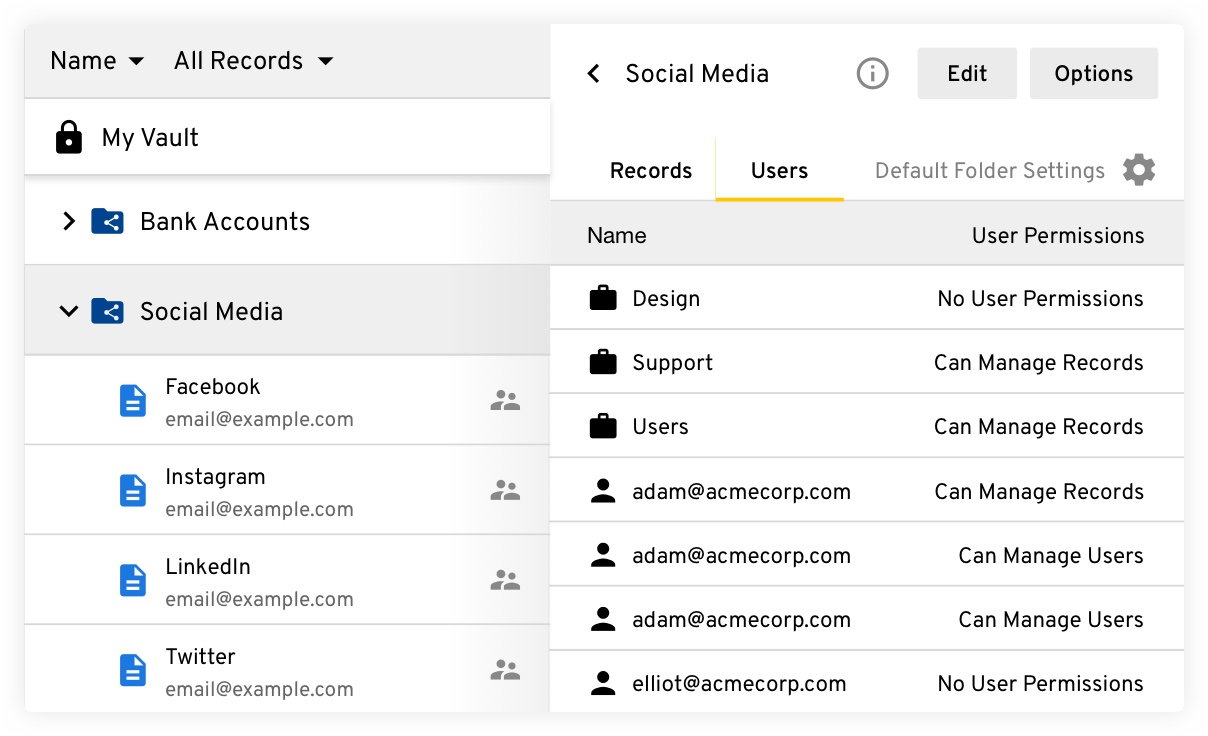Click Support's Can Manage Records value
The width and height of the screenshot is (1208, 736).
pyautogui.click(x=1039, y=363)
